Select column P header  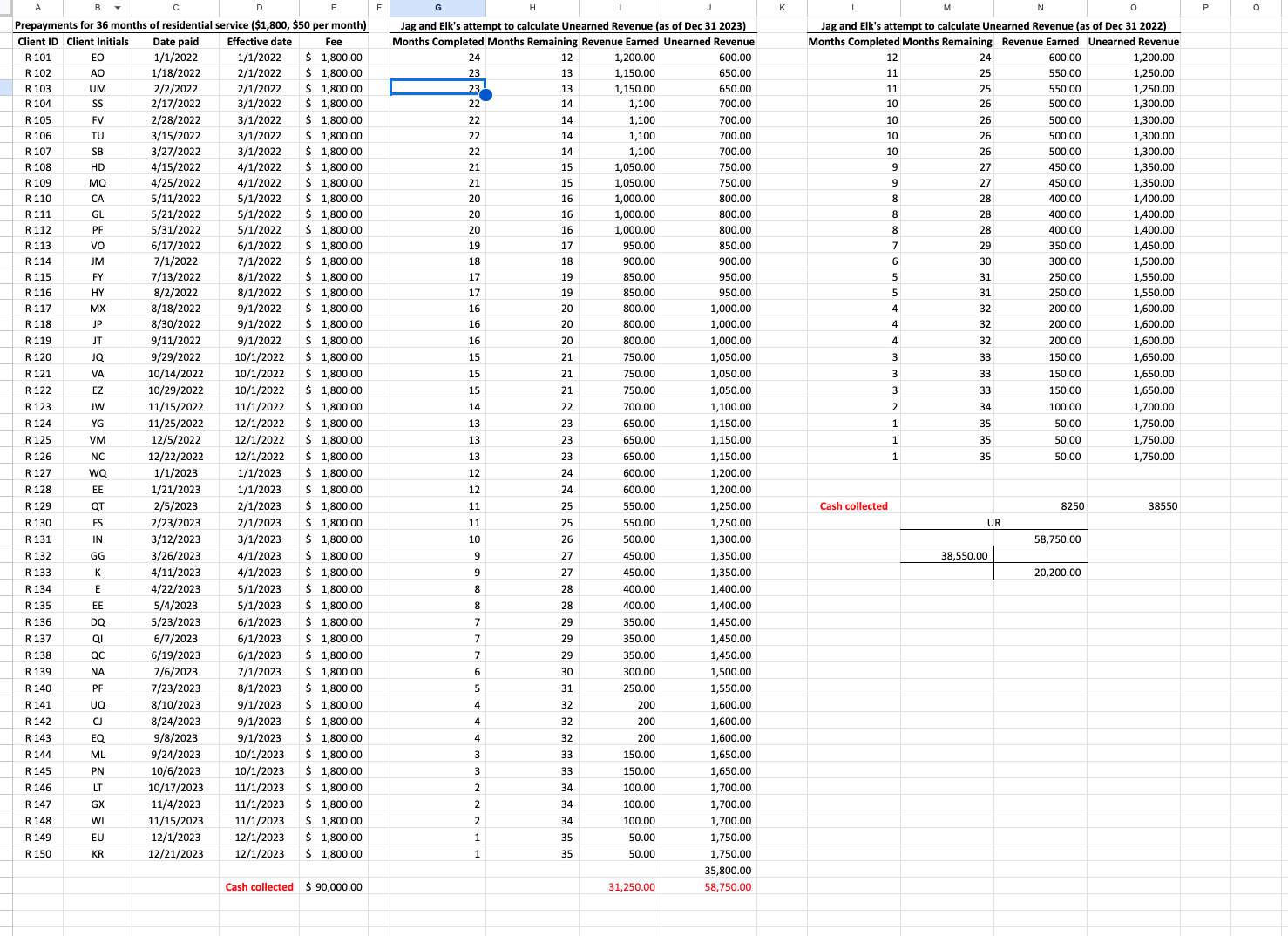pyautogui.click(x=1205, y=8)
